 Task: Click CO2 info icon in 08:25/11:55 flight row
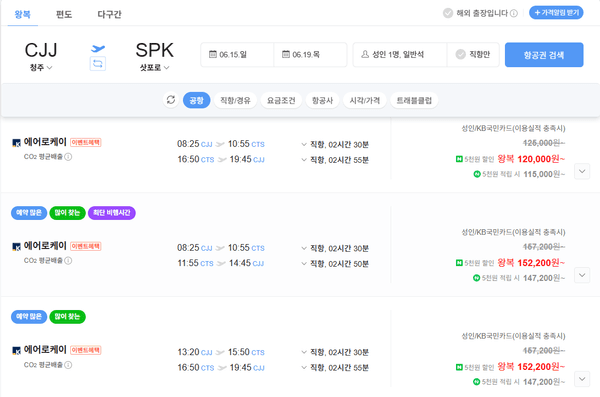pos(68,260)
